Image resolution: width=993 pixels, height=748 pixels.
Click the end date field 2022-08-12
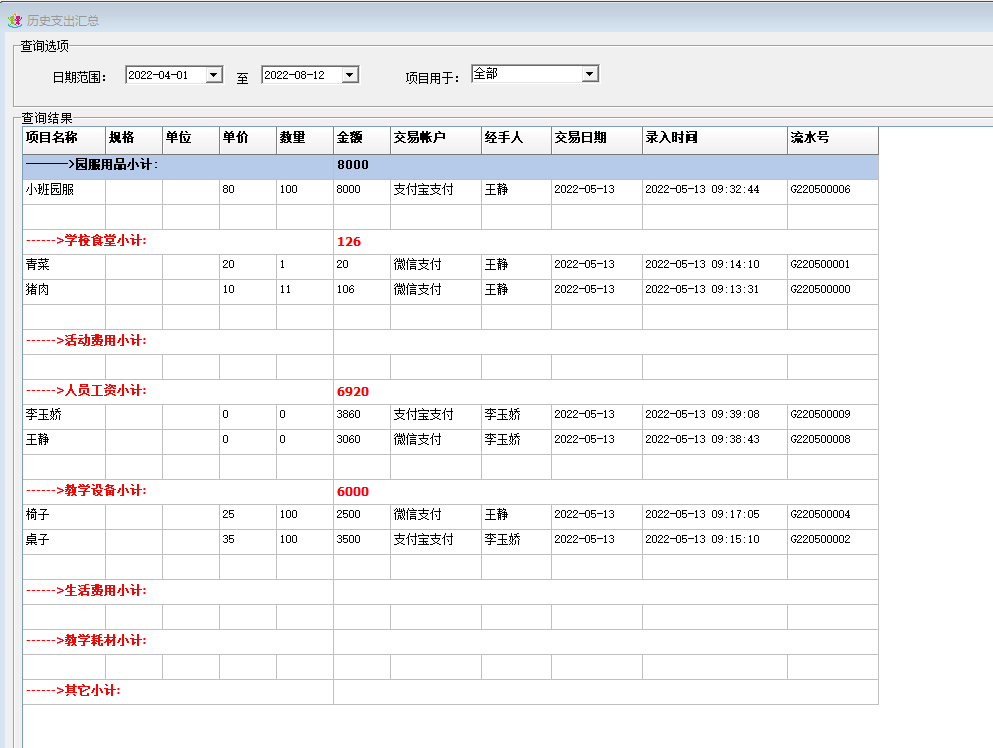click(300, 75)
